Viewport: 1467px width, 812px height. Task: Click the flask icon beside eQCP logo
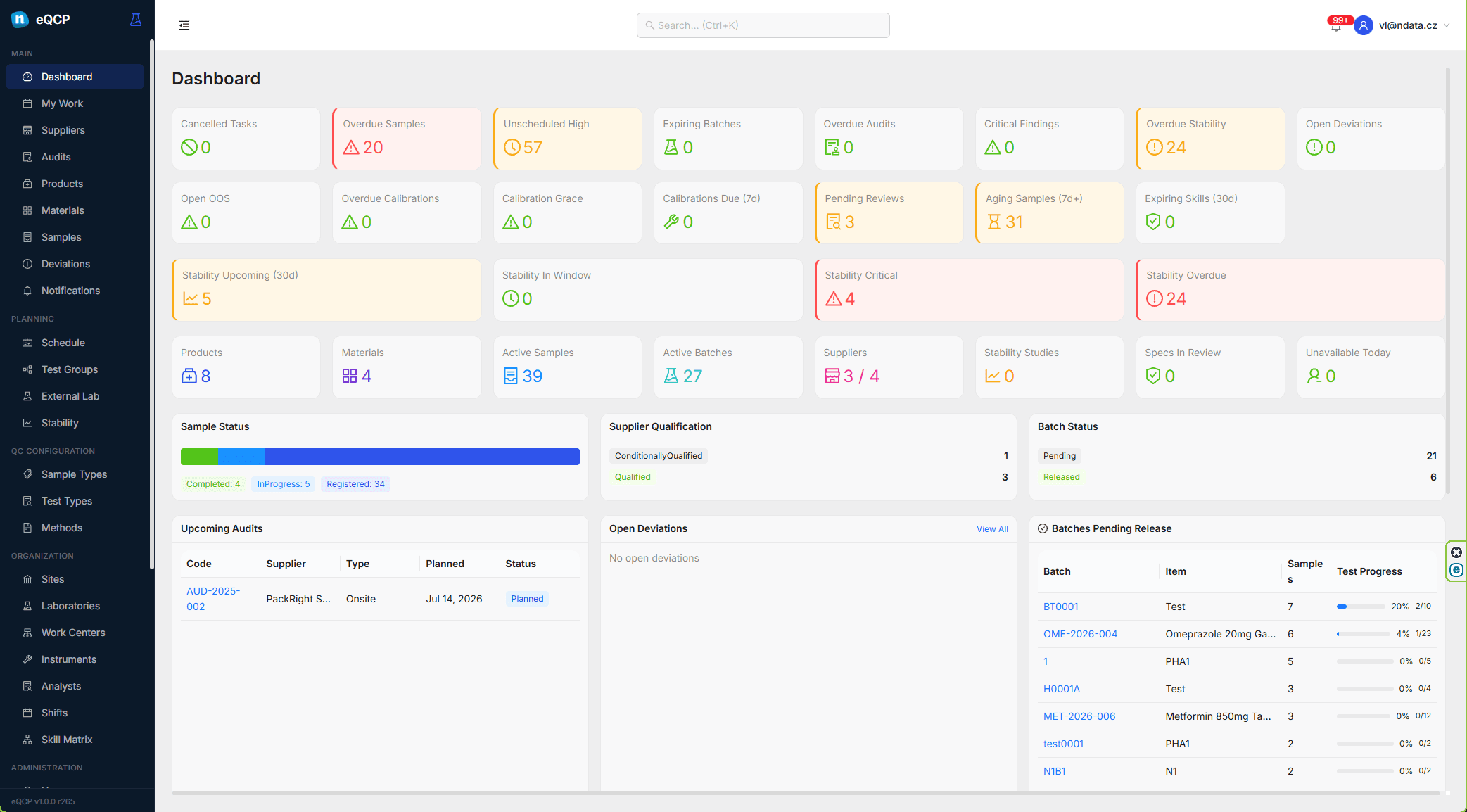[136, 20]
